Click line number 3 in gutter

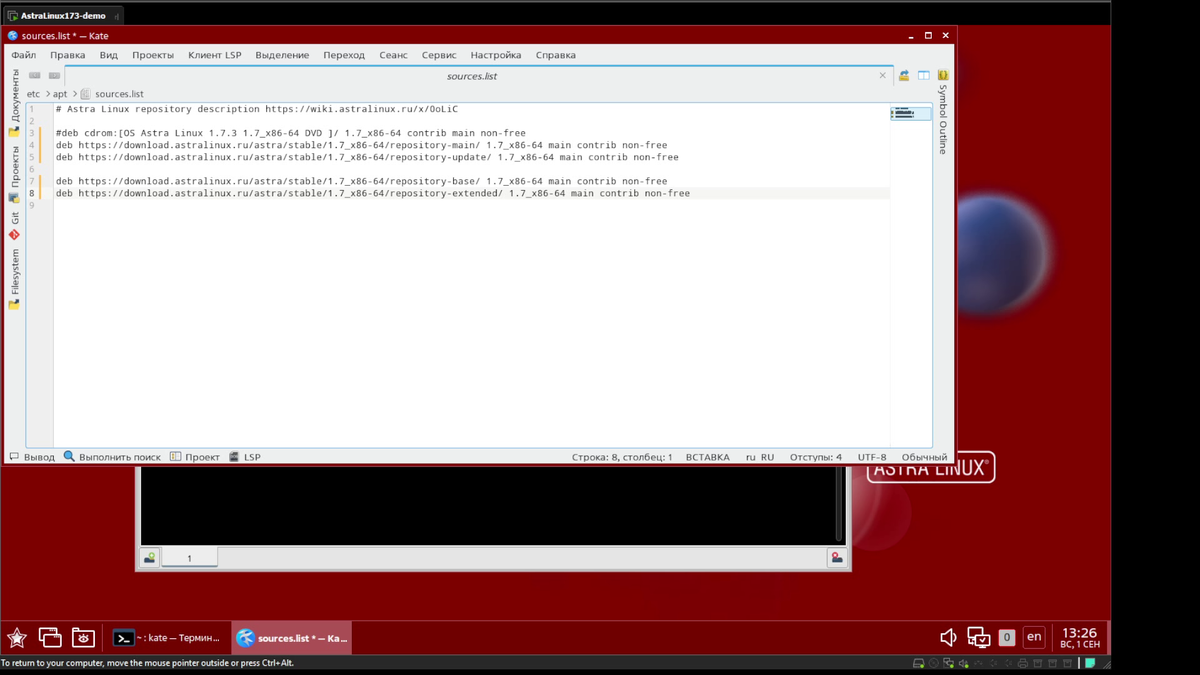coord(32,133)
